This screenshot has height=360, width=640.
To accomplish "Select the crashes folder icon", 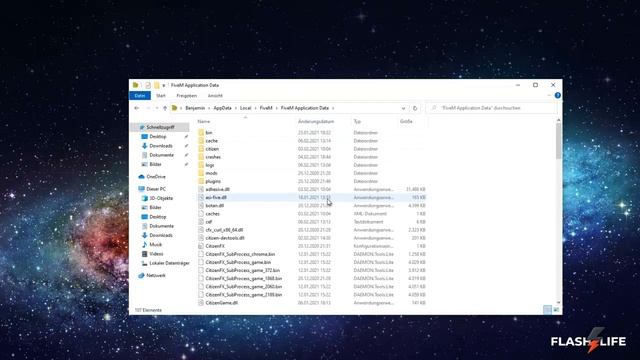I will [201, 157].
